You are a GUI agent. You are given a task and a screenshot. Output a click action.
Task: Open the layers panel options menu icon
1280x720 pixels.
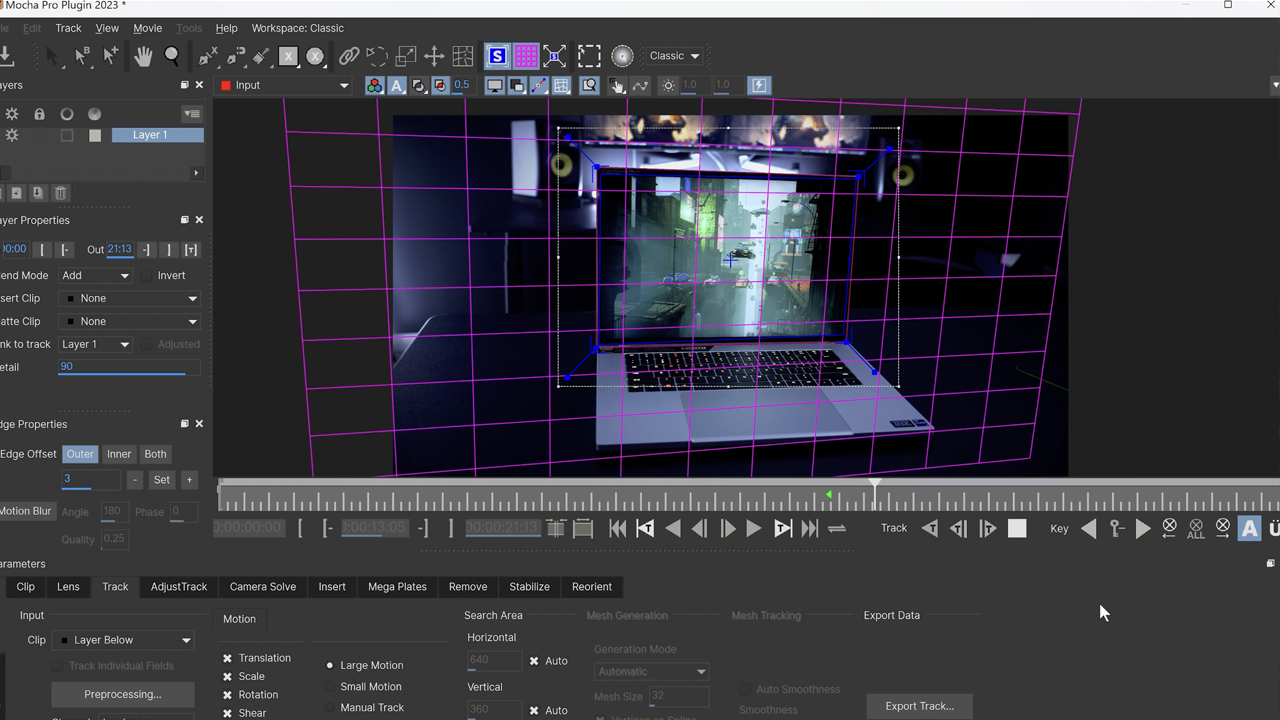point(191,114)
